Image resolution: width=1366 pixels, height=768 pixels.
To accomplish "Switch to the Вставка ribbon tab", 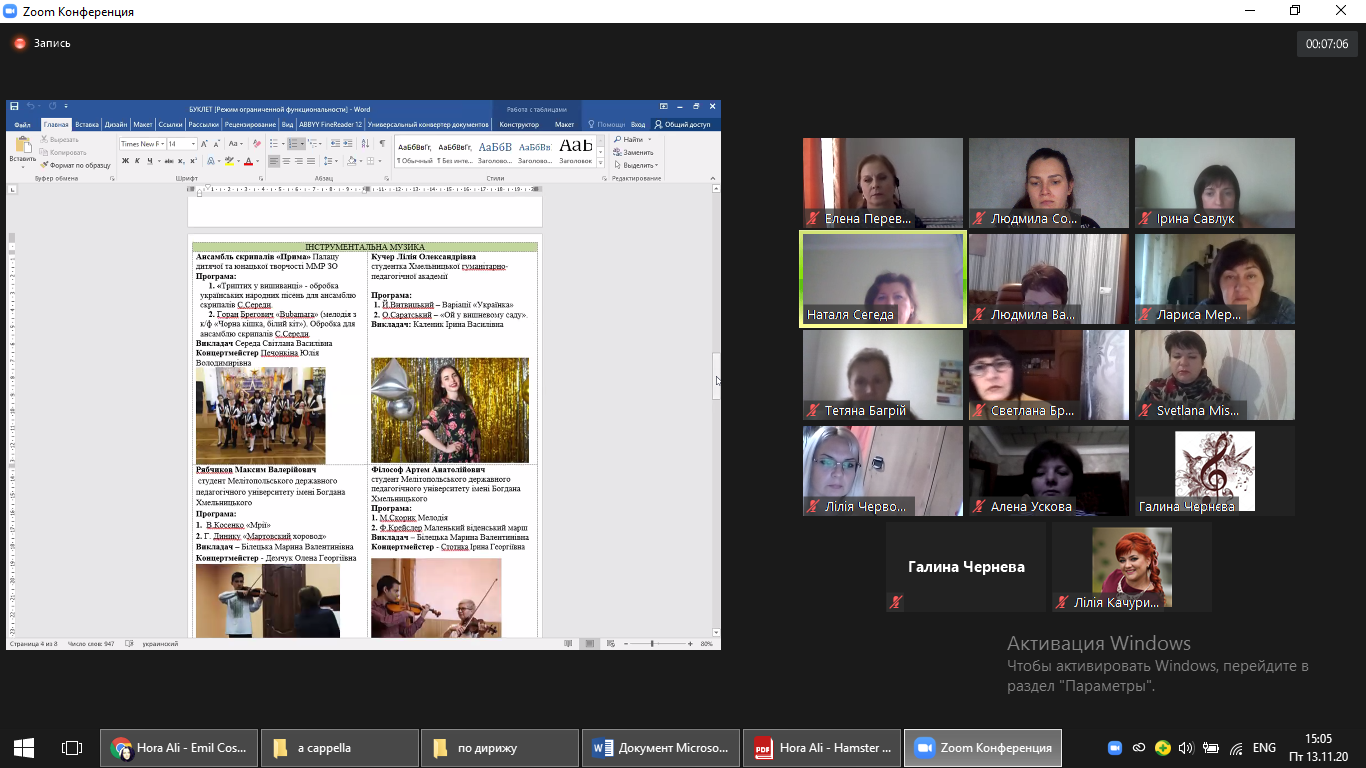I will (x=87, y=125).
